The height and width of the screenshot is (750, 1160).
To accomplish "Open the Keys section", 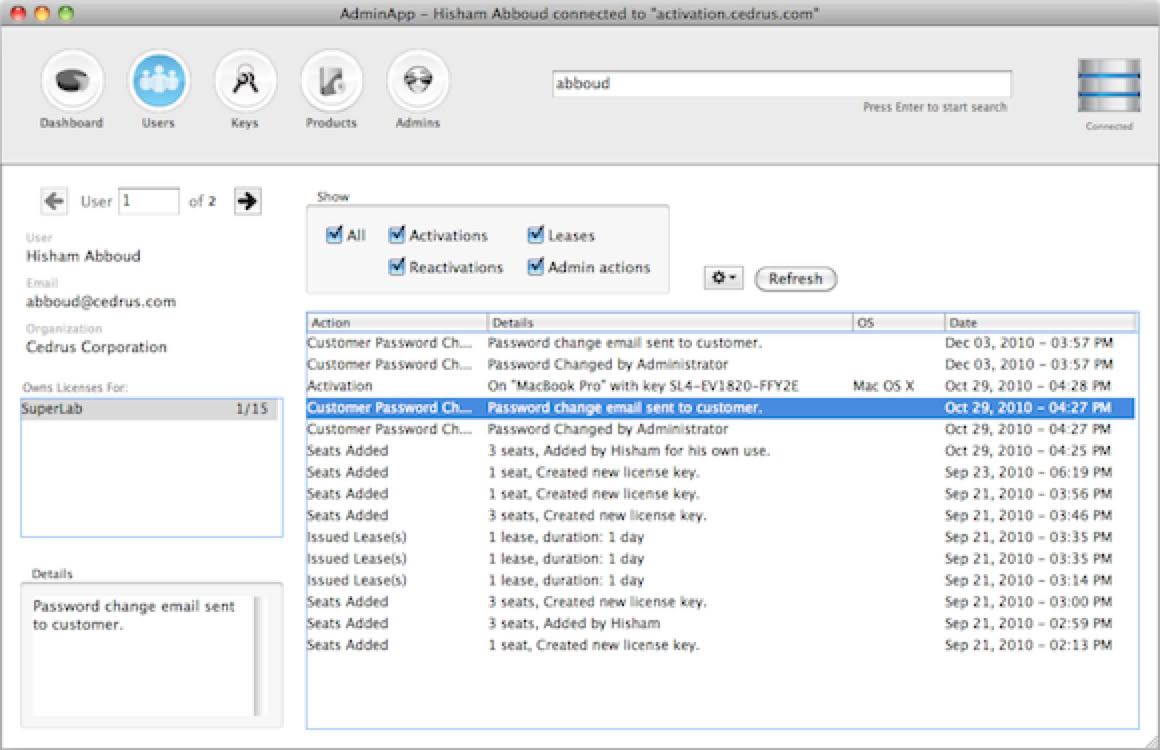I will point(244,83).
